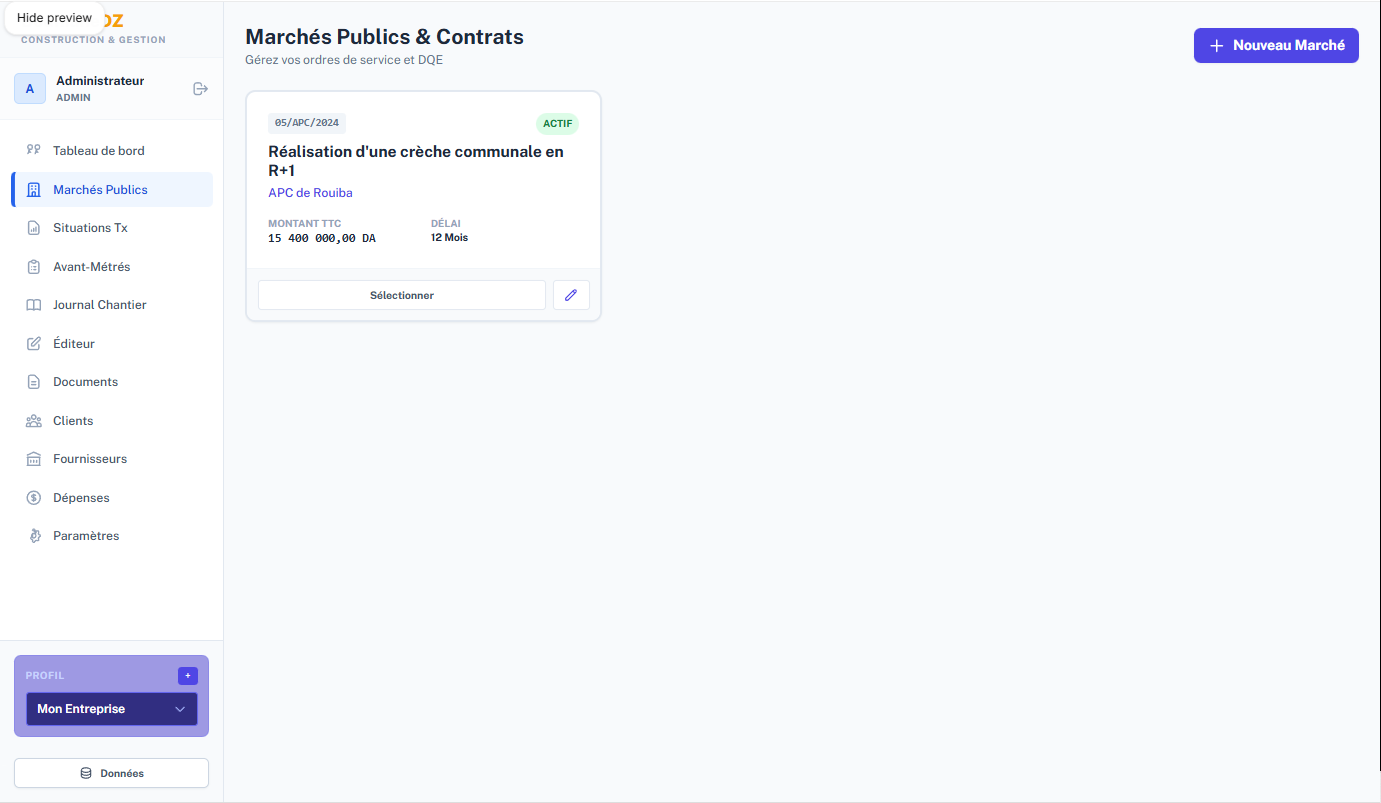1381x803 pixels.
Task: Open the Situations Tx menu item
Action: pyautogui.click(x=90, y=228)
